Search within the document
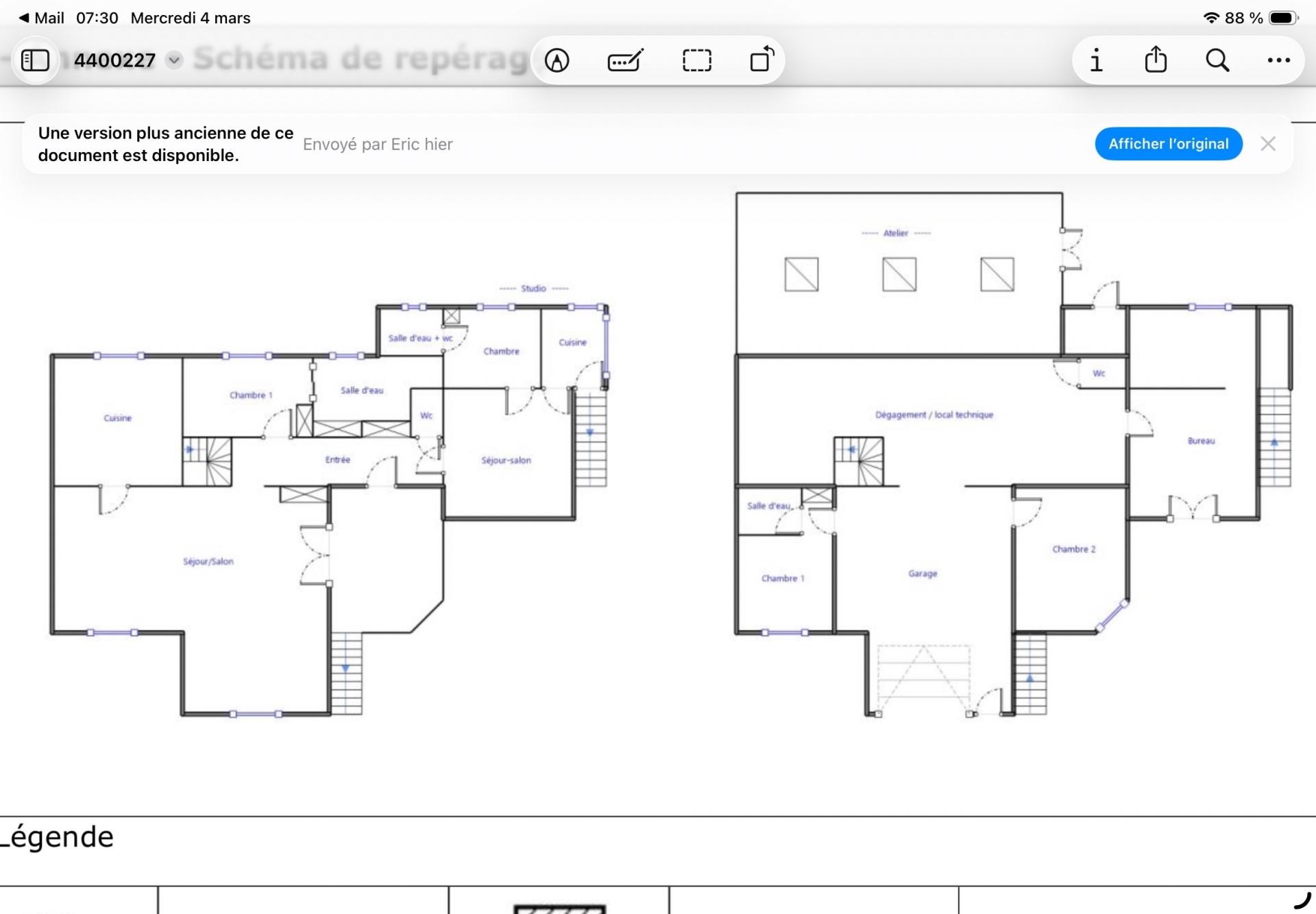 click(x=1217, y=60)
